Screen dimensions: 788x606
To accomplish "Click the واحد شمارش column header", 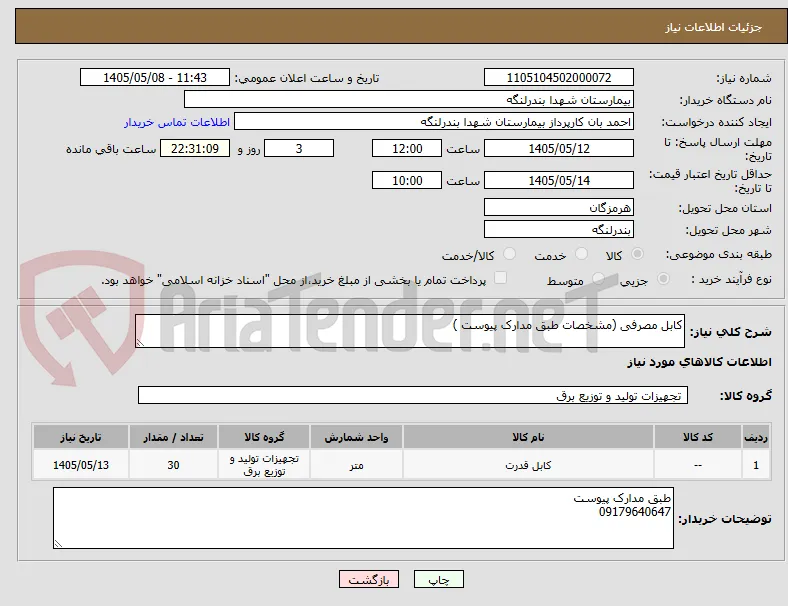I will [356, 437].
